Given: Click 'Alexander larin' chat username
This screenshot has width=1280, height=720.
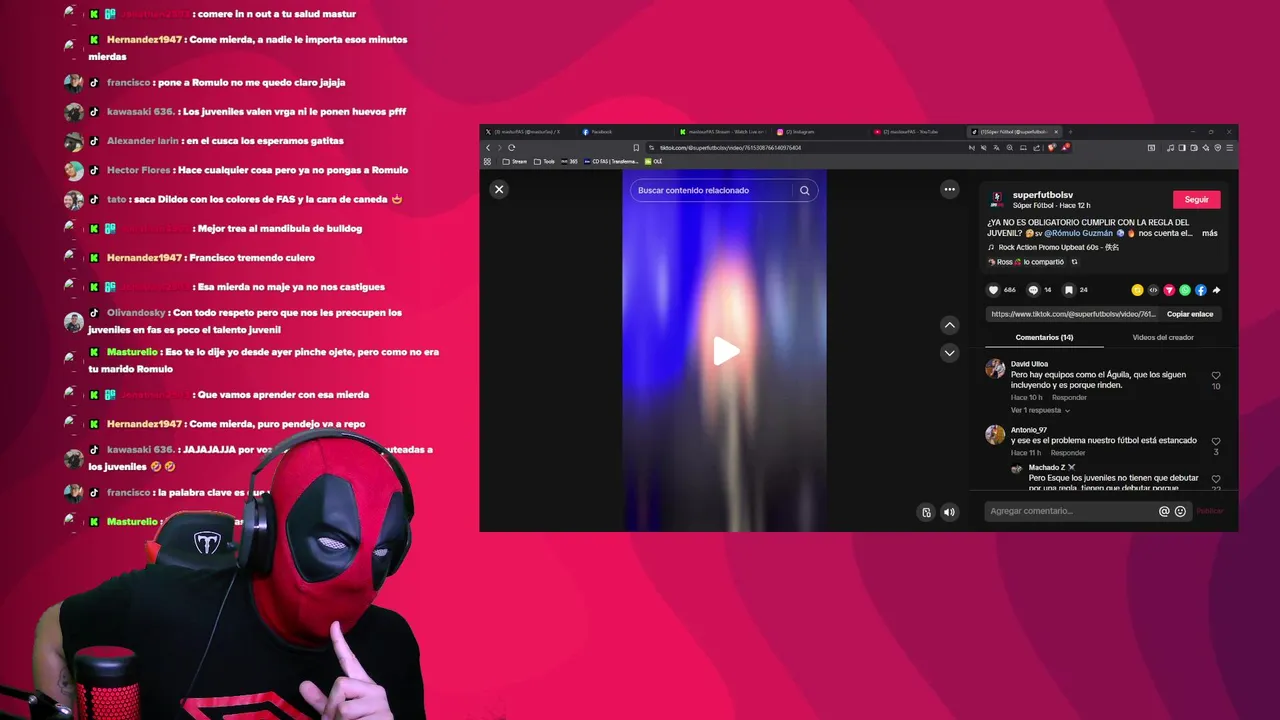Looking at the screenshot, I should (142, 141).
